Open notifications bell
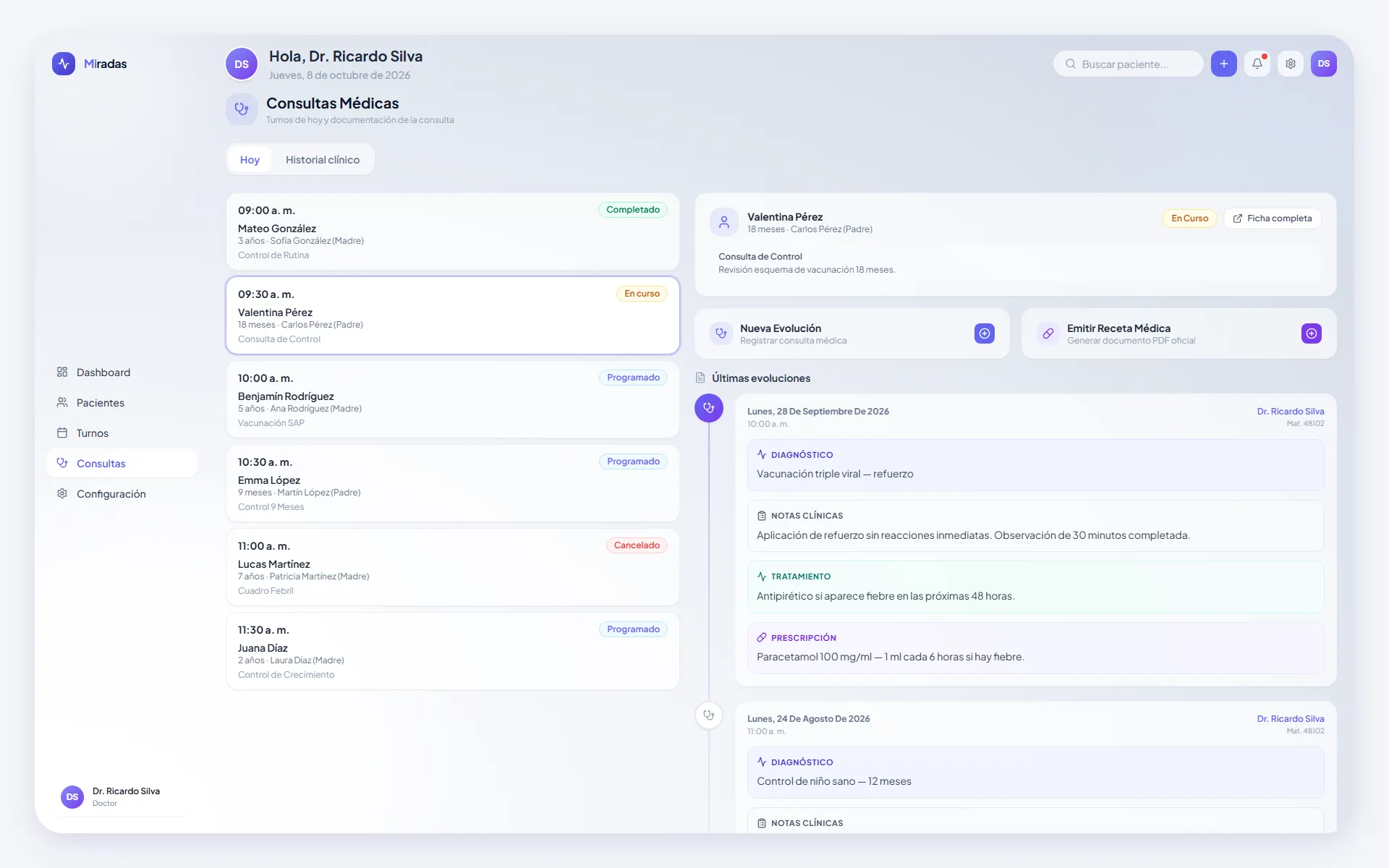The width and height of the screenshot is (1389, 868). [x=1257, y=64]
